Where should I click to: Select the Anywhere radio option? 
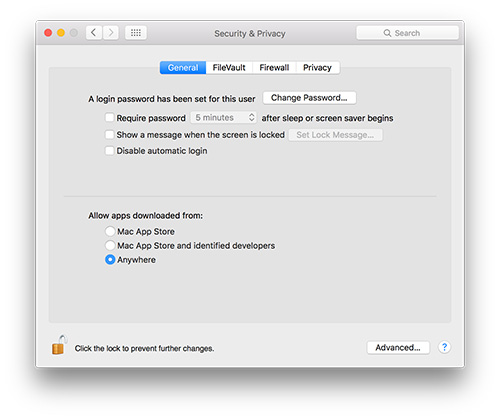tap(110, 260)
